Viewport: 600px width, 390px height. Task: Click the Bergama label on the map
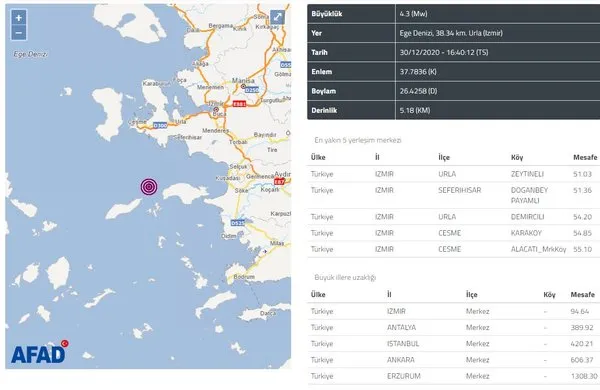click(x=220, y=26)
